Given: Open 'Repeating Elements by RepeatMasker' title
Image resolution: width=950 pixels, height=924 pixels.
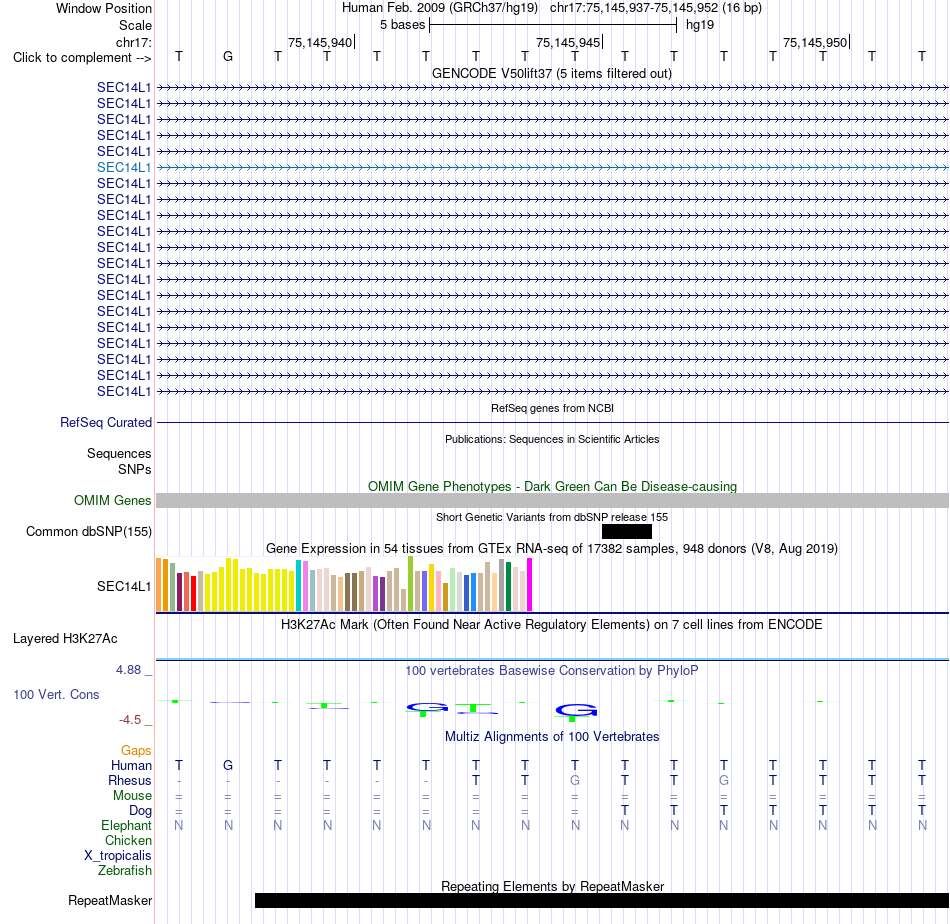Looking at the screenshot, I should (553, 886).
